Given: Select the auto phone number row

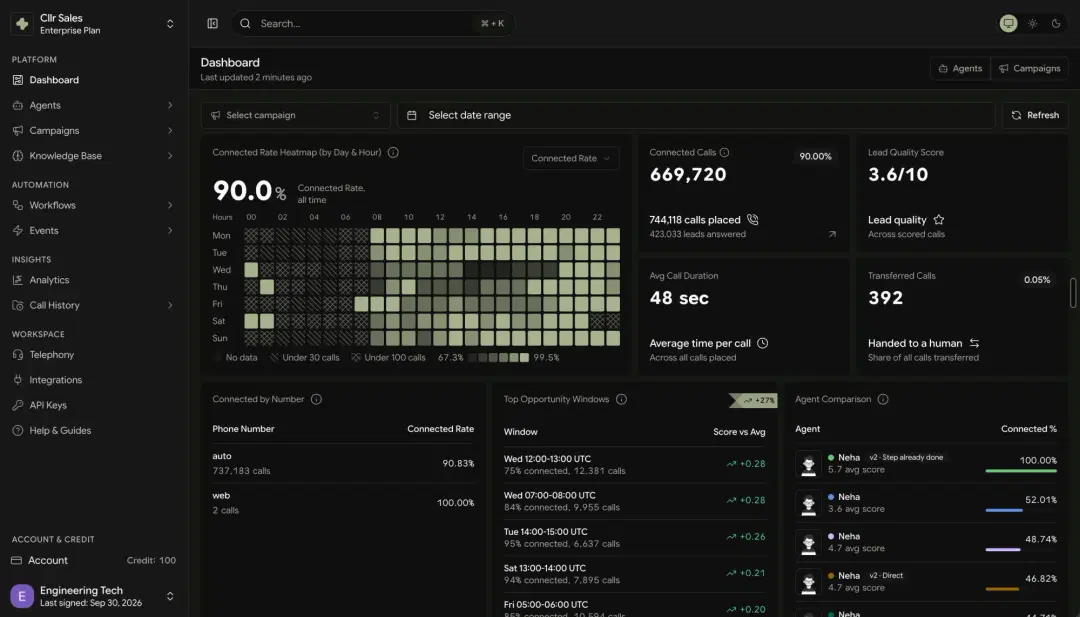Looking at the screenshot, I should [x=343, y=463].
